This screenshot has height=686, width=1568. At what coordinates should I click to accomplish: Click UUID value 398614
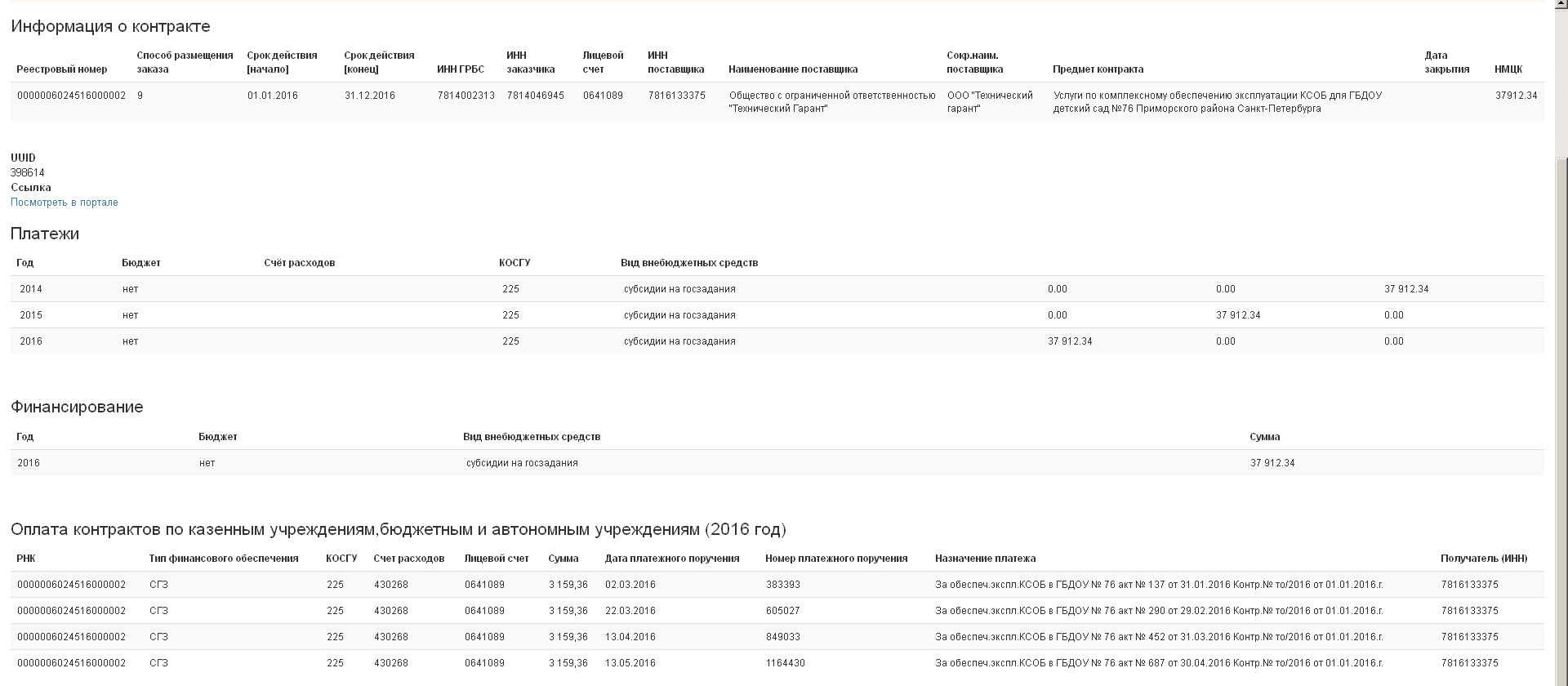pos(28,173)
